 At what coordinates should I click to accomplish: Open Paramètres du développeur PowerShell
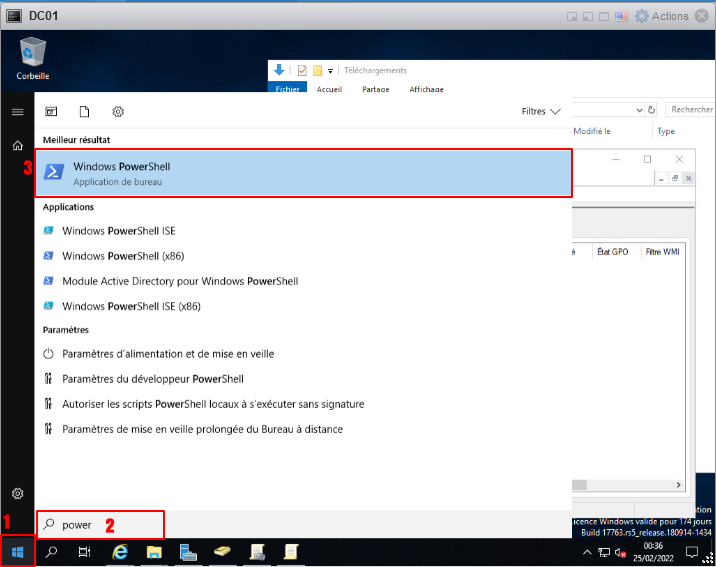pos(152,379)
